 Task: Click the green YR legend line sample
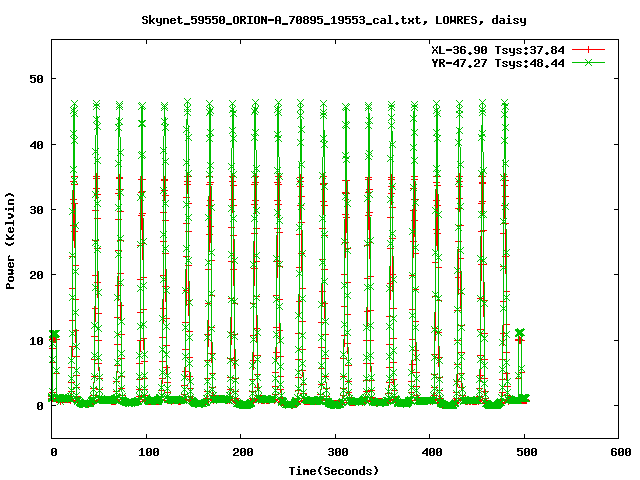tap(588, 62)
